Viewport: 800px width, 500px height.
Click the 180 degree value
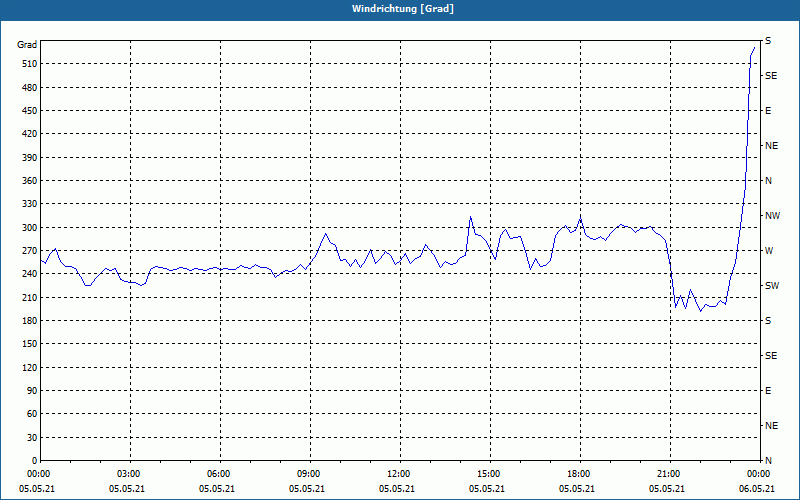[x=29, y=320]
